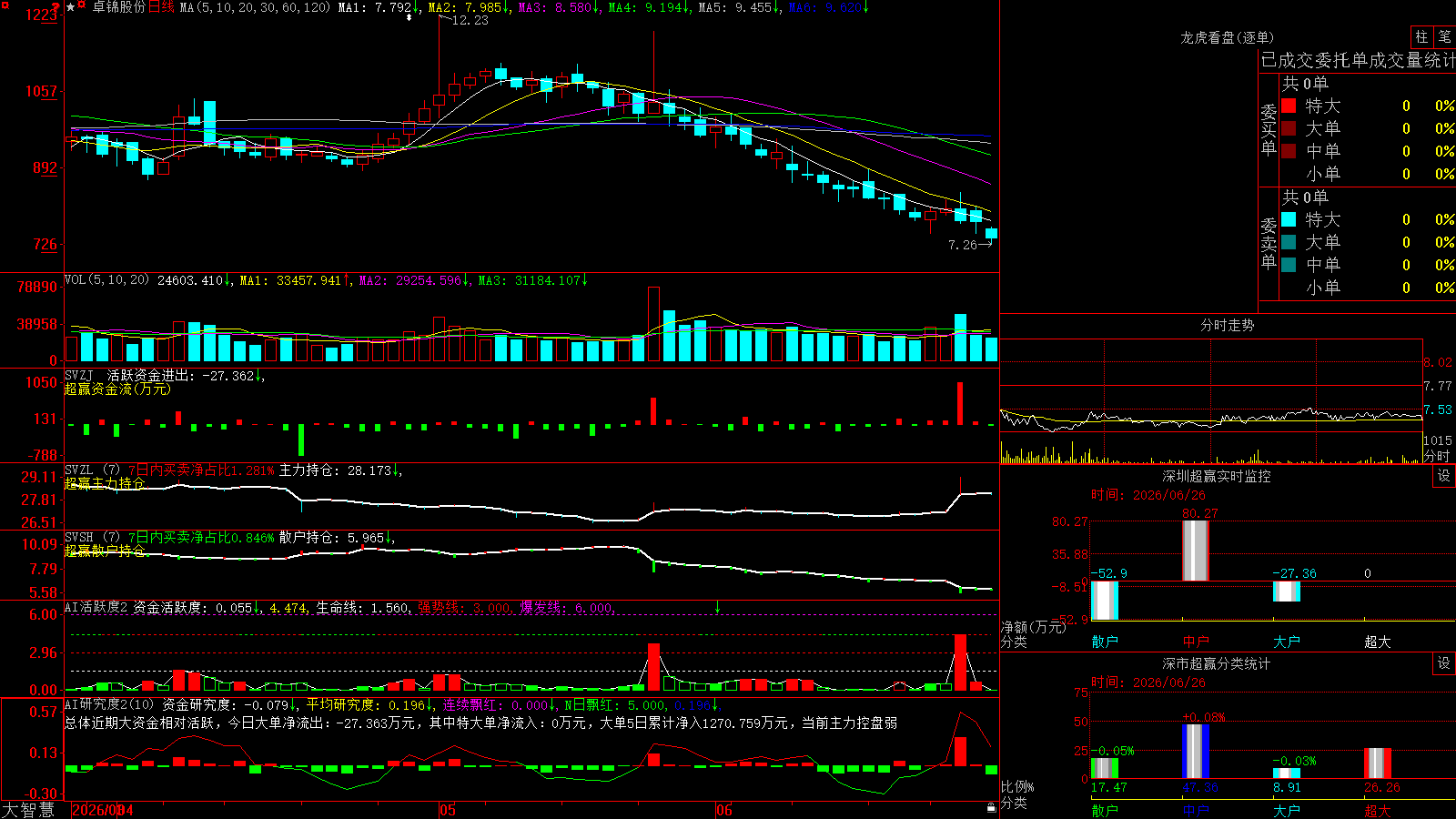The image size is (1456, 819).
Task: Click the 7日内买卖净占比1.281% label
Action: [x=200, y=470]
